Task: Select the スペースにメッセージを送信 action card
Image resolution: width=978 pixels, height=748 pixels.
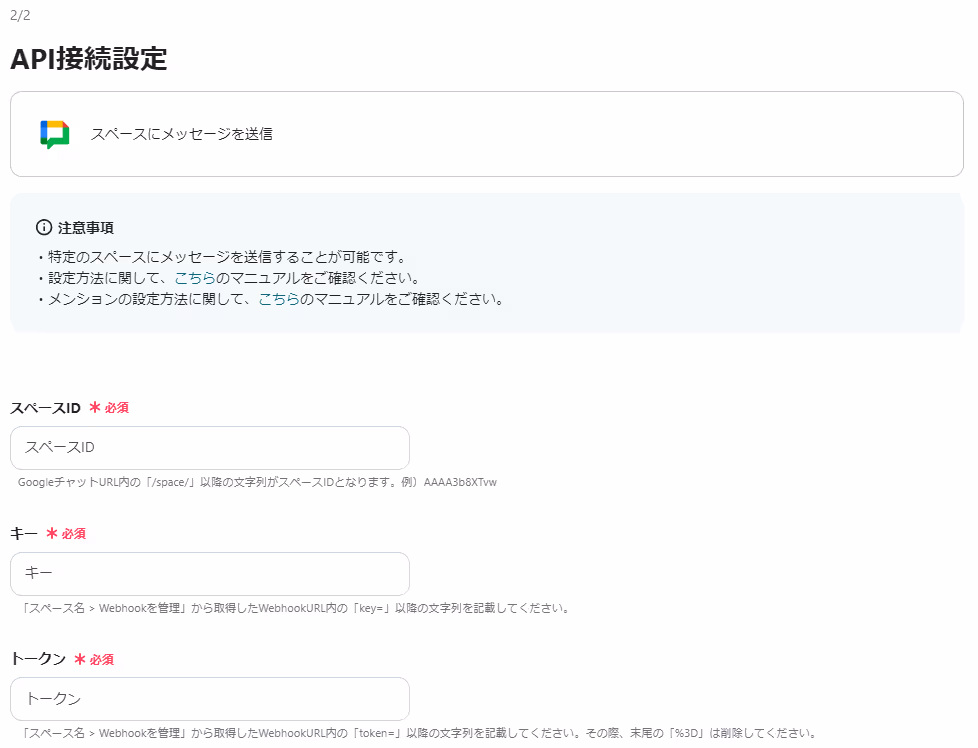Action: (487, 134)
